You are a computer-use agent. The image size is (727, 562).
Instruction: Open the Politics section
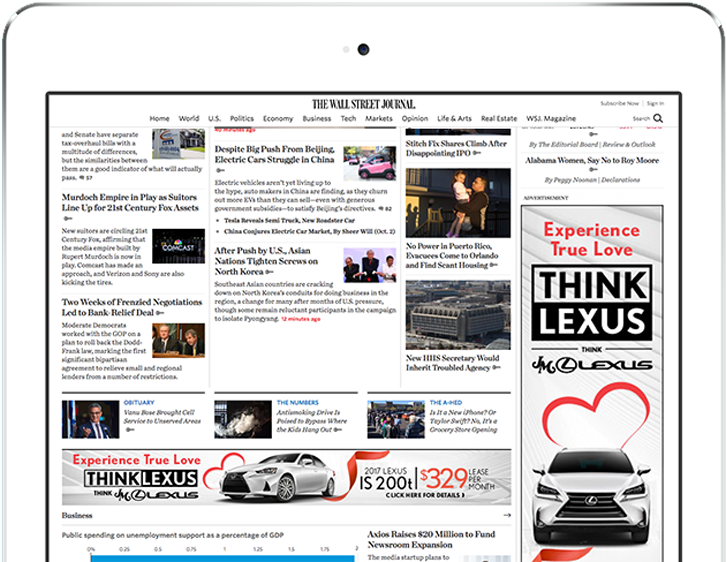click(x=242, y=119)
